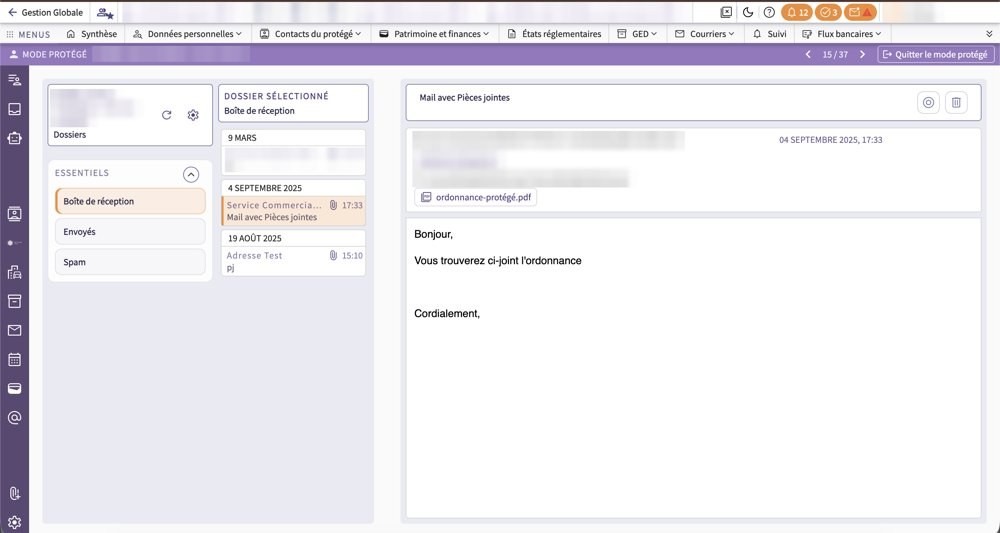1000x533 pixels.
Task: Select the Spam folder
Action: [130, 262]
